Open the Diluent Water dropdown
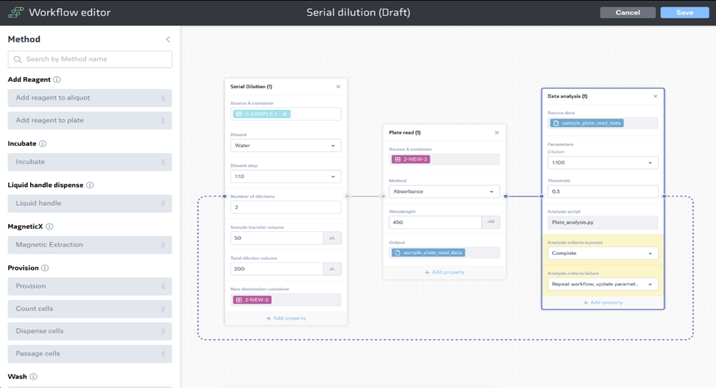Screen dimensions: 716x388 click(286, 146)
